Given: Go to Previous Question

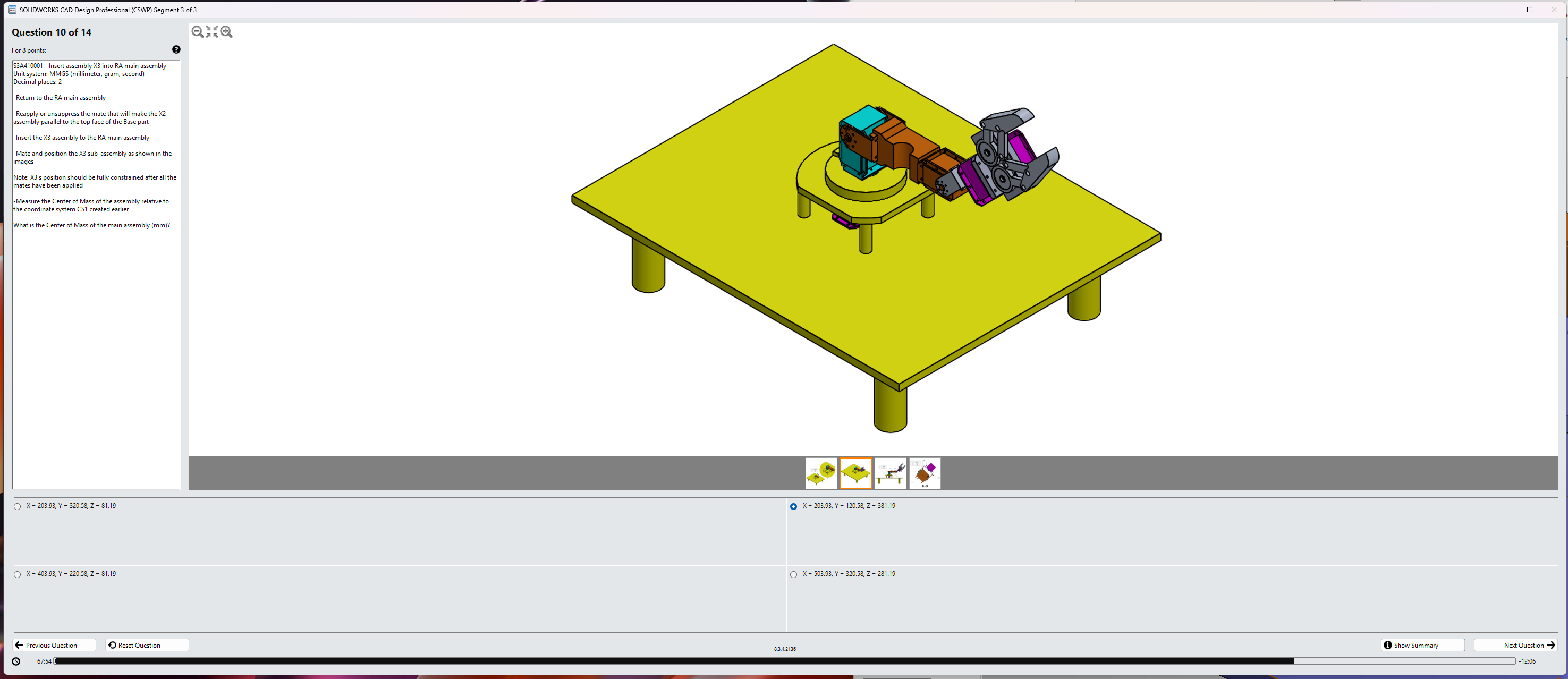Looking at the screenshot, I should pos(54,645).
